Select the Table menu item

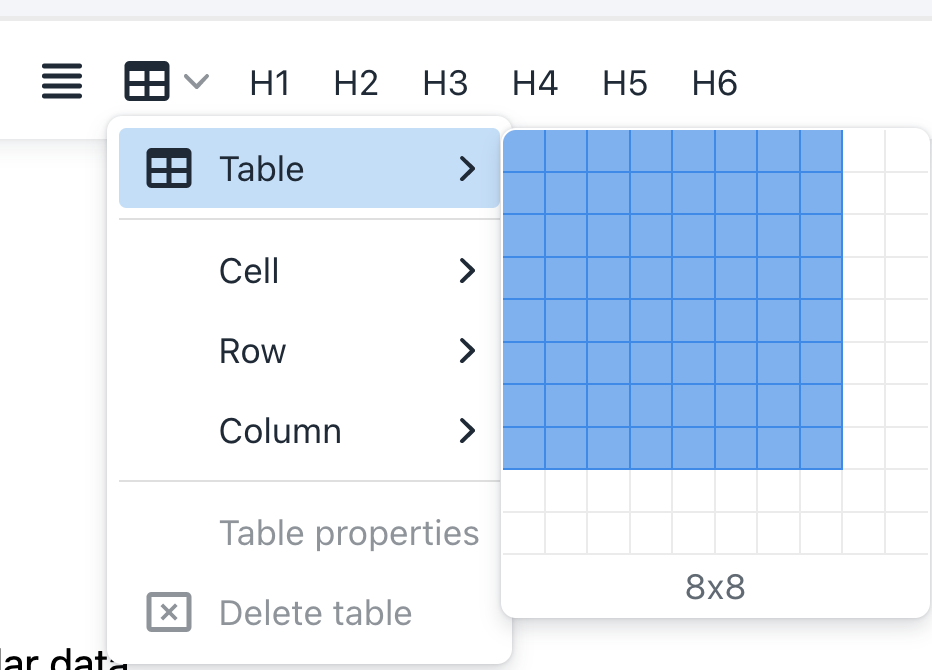pyautogui.click(x=309, y=168)
